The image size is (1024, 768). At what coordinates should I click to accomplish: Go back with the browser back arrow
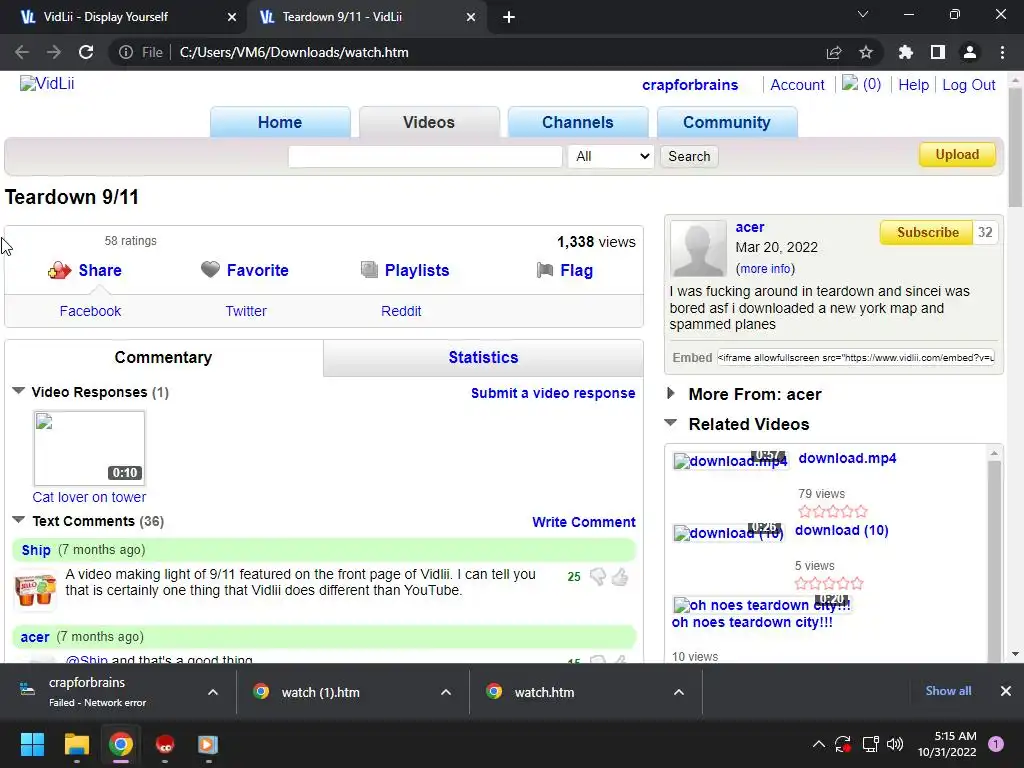click(22, 52)
